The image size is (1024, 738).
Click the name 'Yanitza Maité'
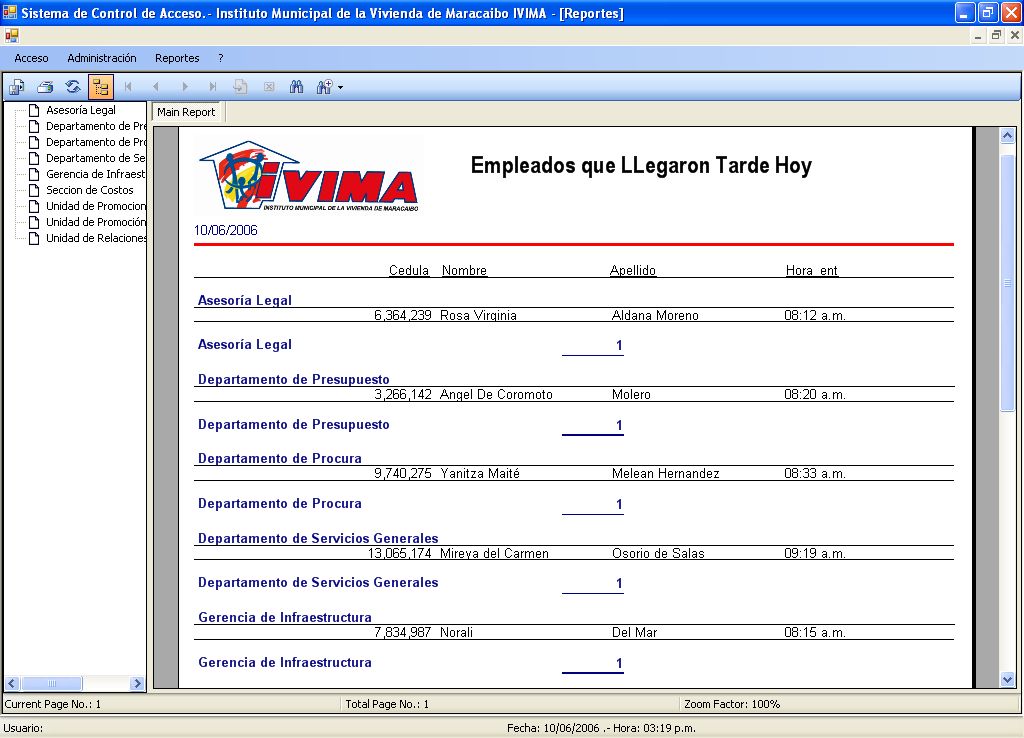pyautogui.click(x=480, y=473)
